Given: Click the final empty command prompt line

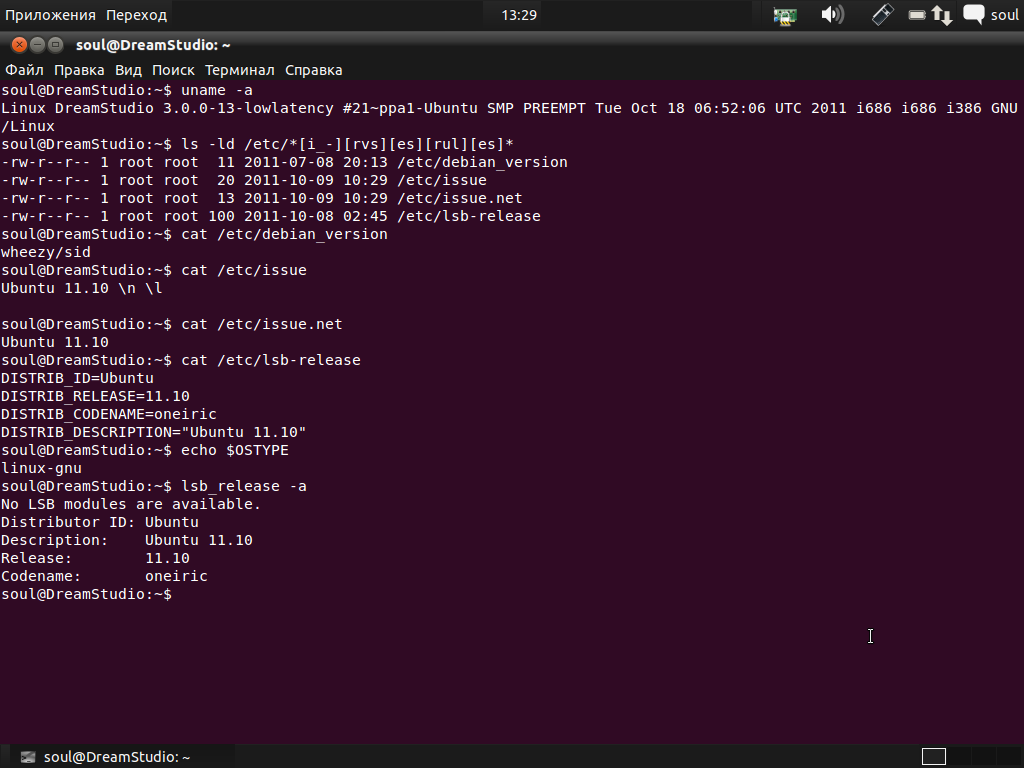Looking at the screenshot, I should coord(86,594).
